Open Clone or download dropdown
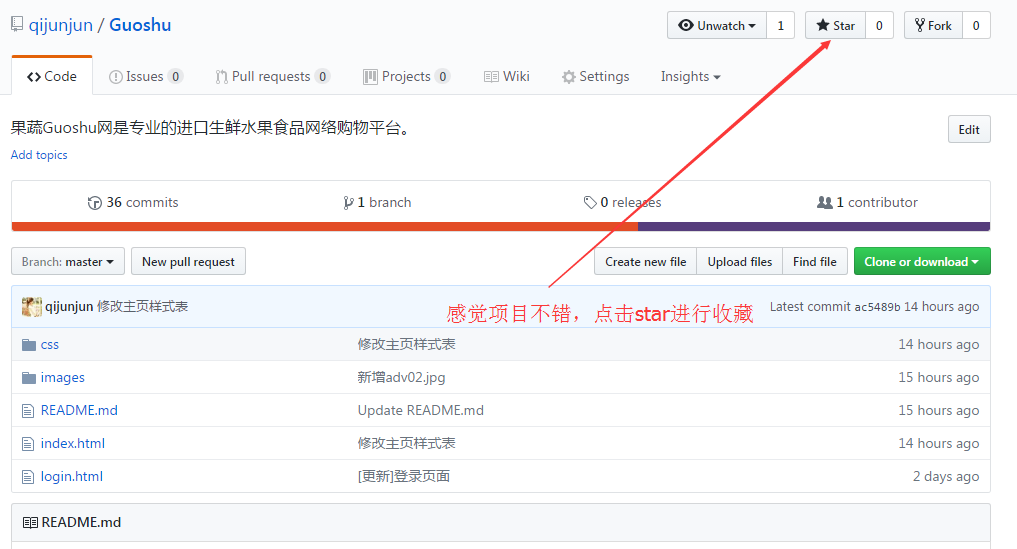Viewport: 1017px width, 549px height. point(922,262)
